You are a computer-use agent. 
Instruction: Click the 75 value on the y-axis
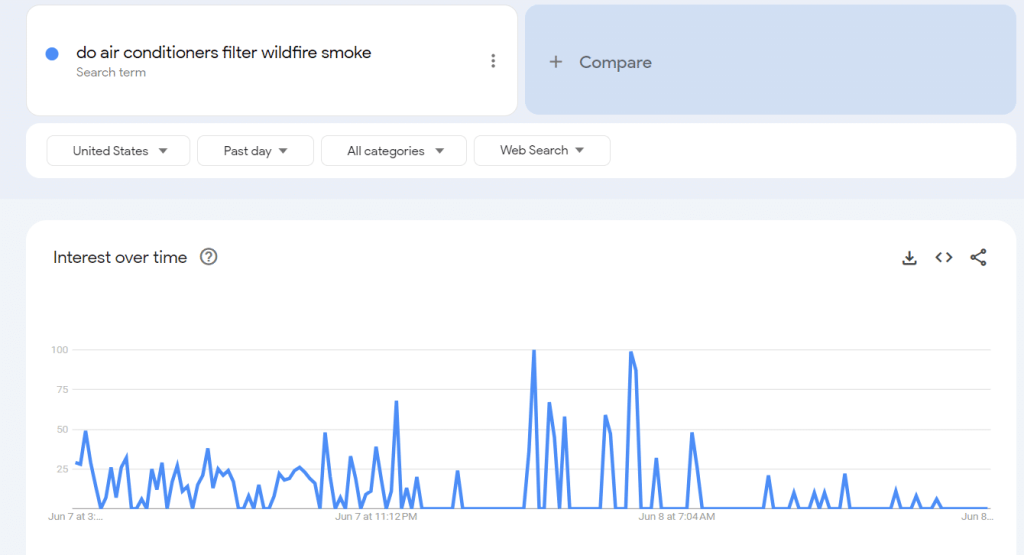pyautogui.click(x=60, y=389)
